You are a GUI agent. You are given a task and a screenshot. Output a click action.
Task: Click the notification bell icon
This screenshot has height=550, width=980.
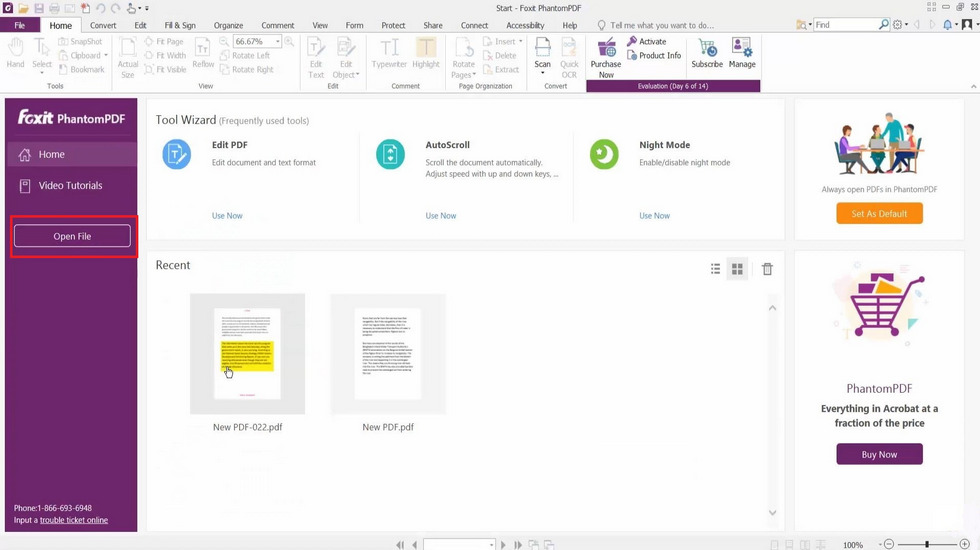[948, 24]
